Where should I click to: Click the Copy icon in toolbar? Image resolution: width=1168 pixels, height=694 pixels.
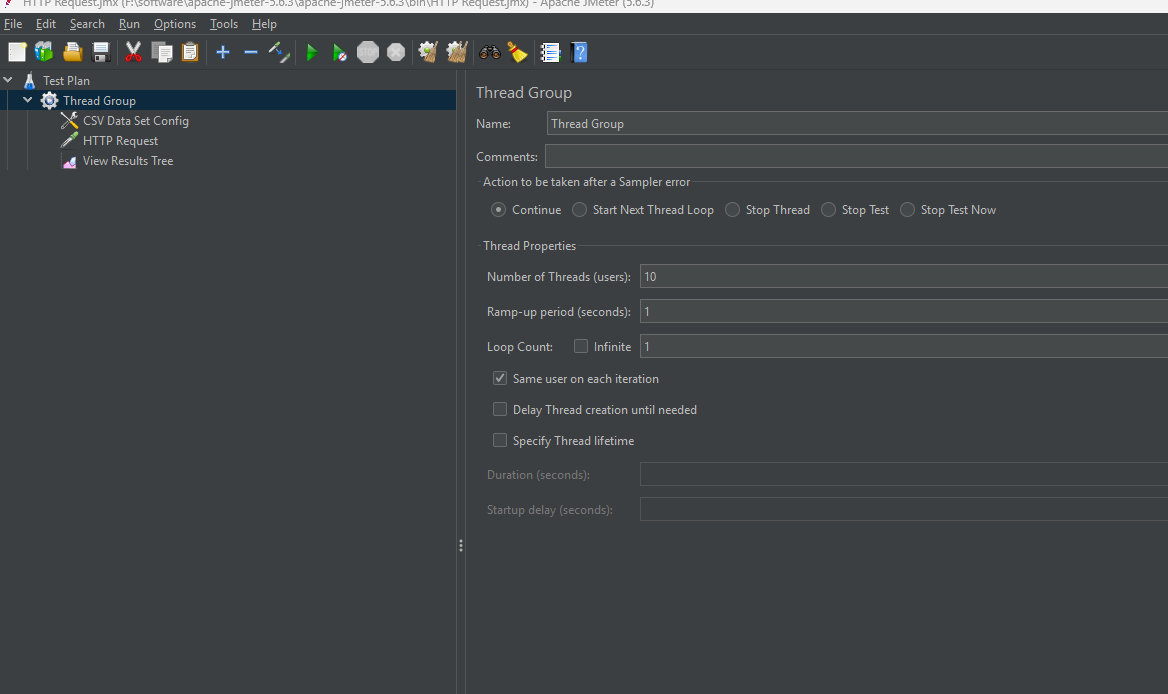[162, 52]
